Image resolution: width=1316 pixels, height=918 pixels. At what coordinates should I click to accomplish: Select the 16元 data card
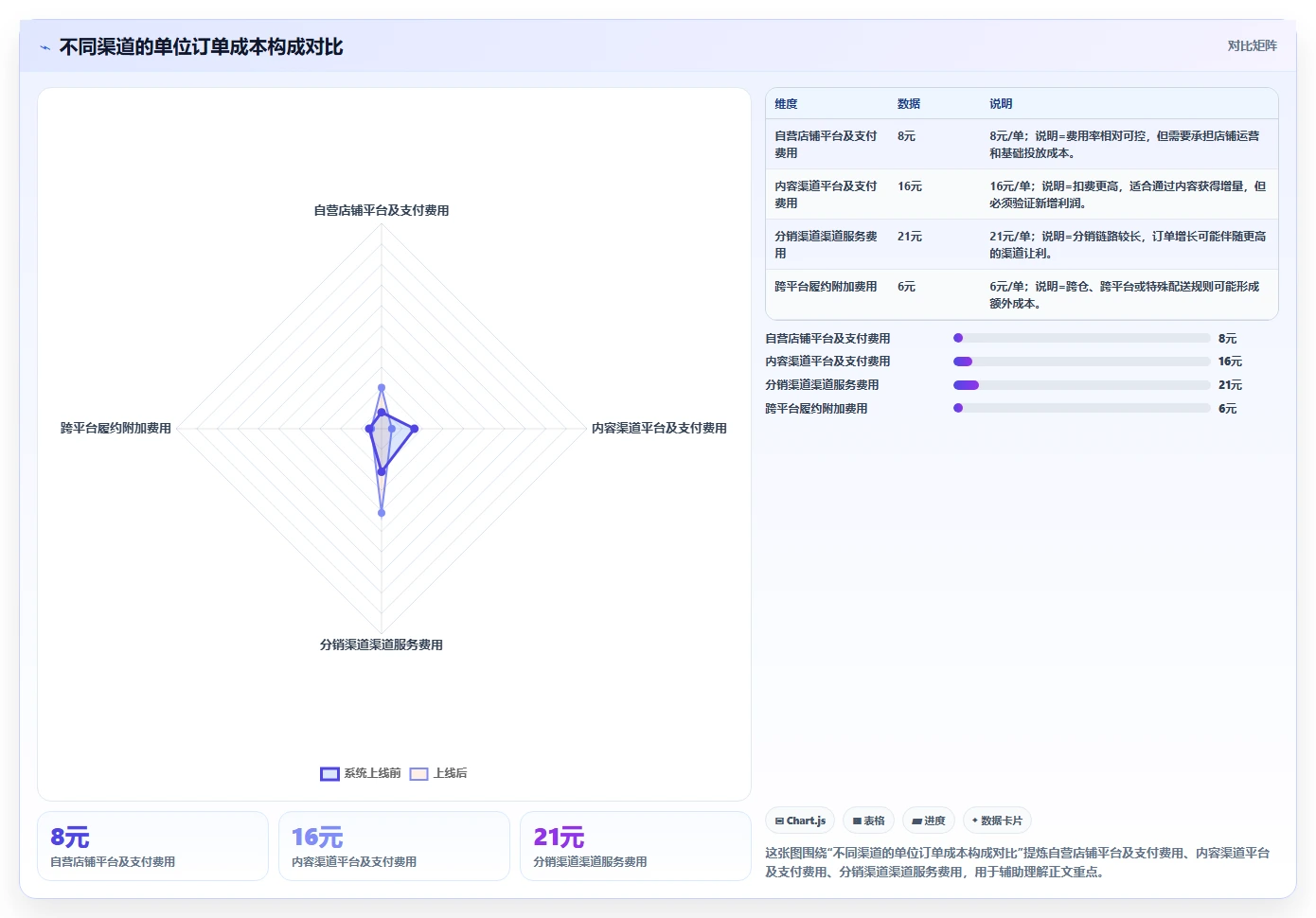[394, 846]
